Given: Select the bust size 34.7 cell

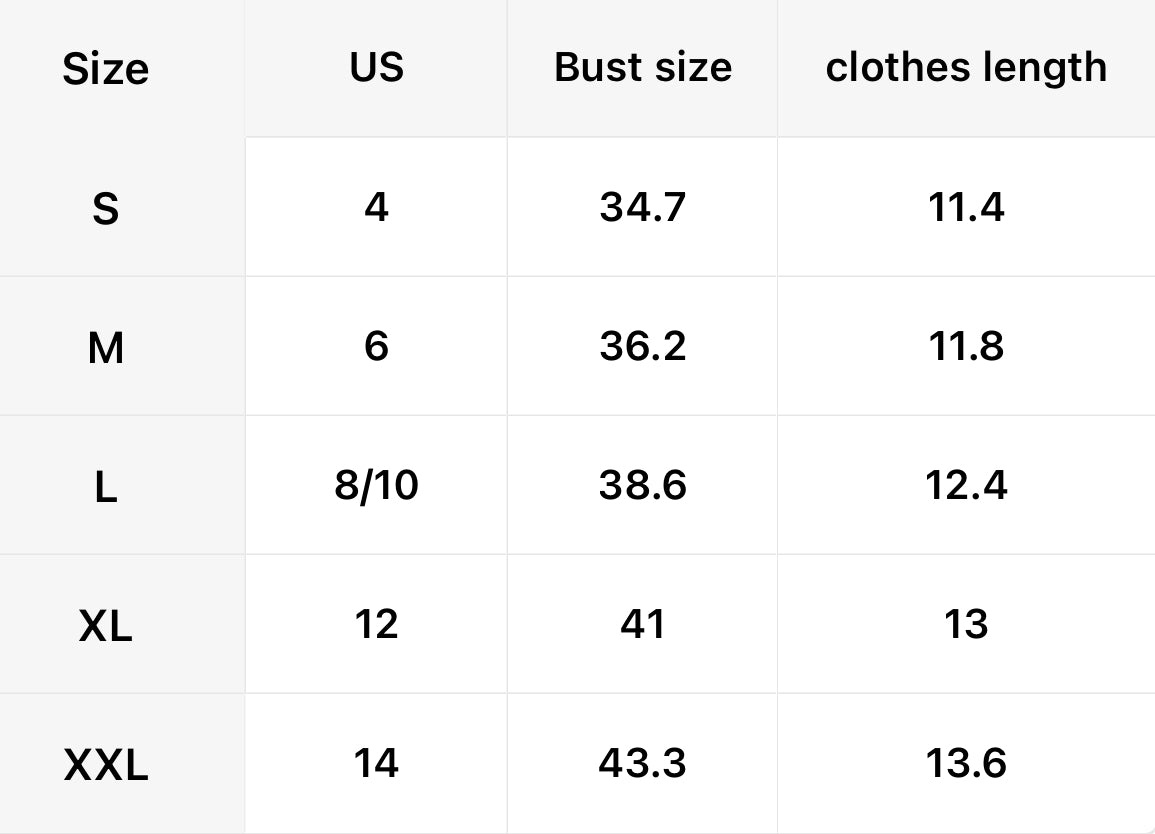Looking at the screenshot, I should 643,207.
